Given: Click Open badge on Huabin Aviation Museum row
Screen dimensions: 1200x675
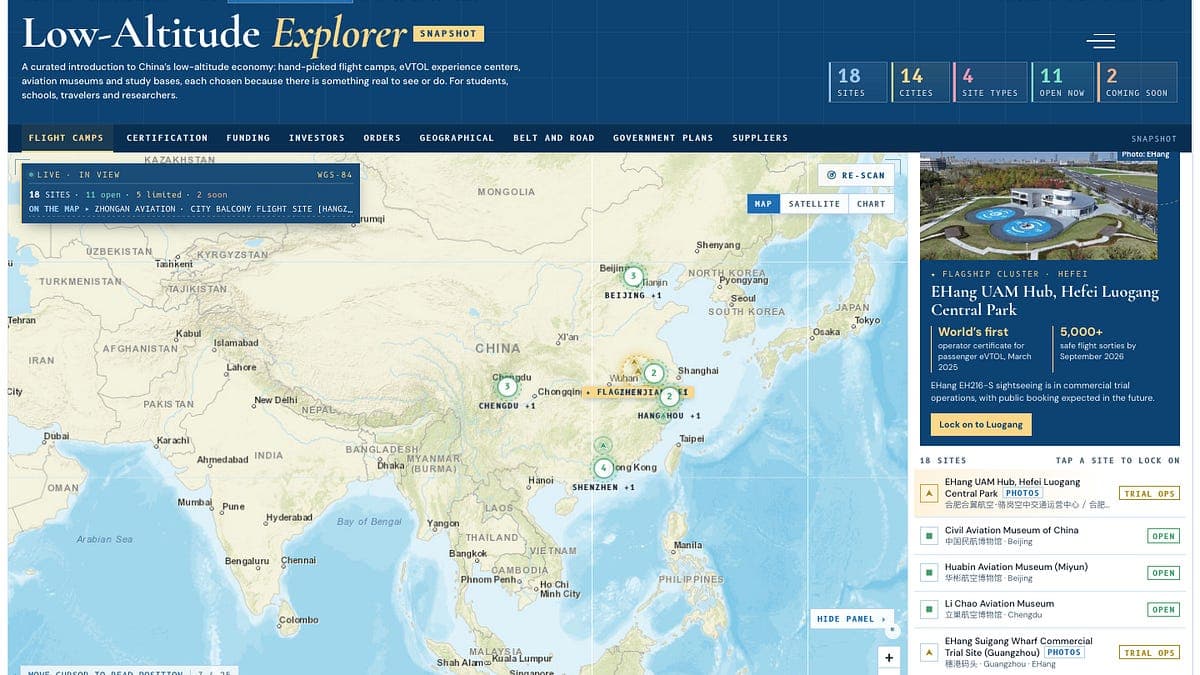Looking at the screenshot, I should tap(1163, 573).
